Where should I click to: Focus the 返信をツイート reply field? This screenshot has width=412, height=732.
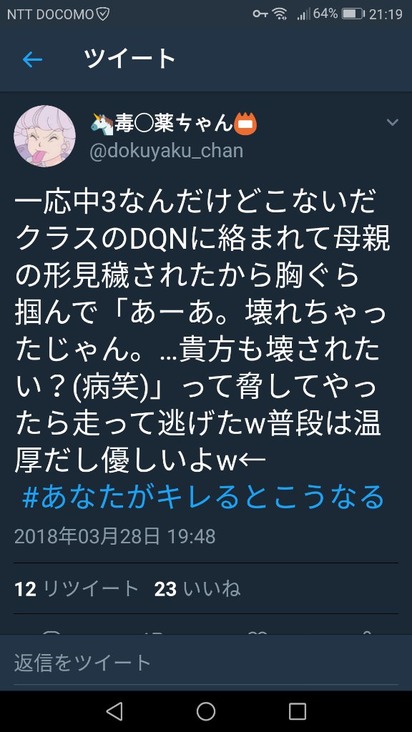(x=206, y=662)
